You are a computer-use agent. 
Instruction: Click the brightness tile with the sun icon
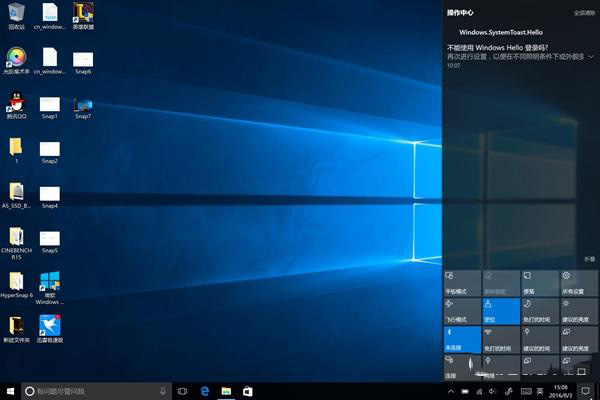point(579,312)
